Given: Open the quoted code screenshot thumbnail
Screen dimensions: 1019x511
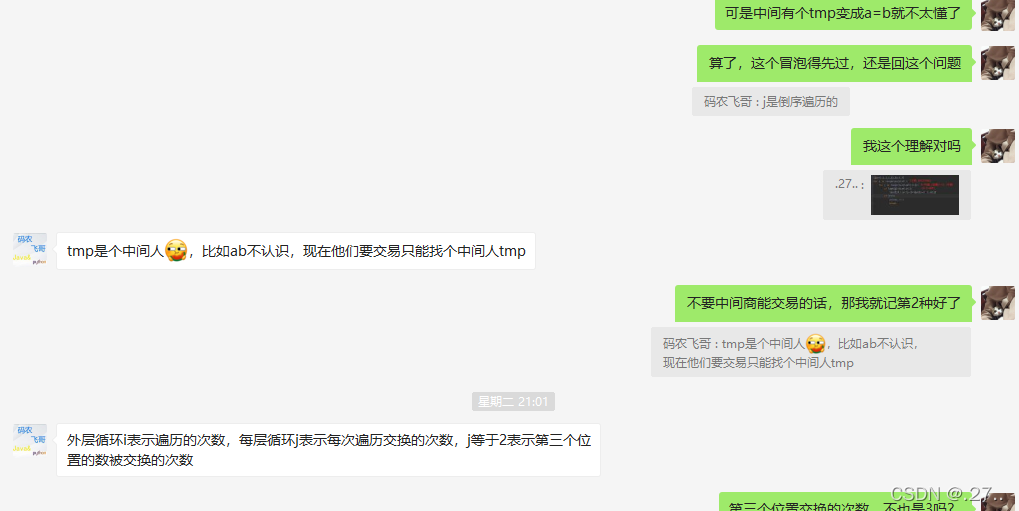Looking at the screenshot, I should tap(914, 194).
